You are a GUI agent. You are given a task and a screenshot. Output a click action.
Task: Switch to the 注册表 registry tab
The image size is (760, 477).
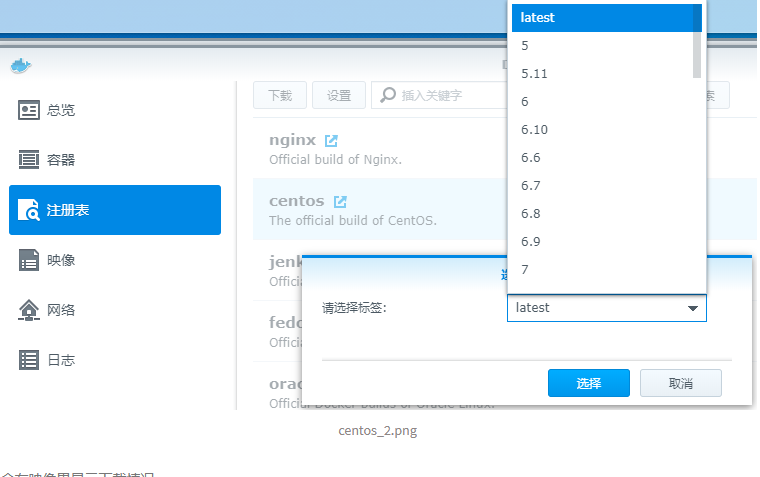pos(115,210)
